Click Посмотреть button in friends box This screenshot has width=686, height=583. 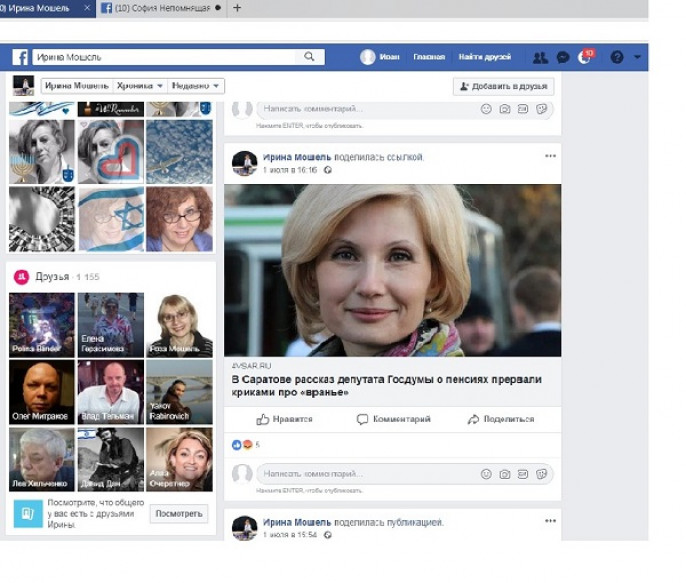pos(179,513)
